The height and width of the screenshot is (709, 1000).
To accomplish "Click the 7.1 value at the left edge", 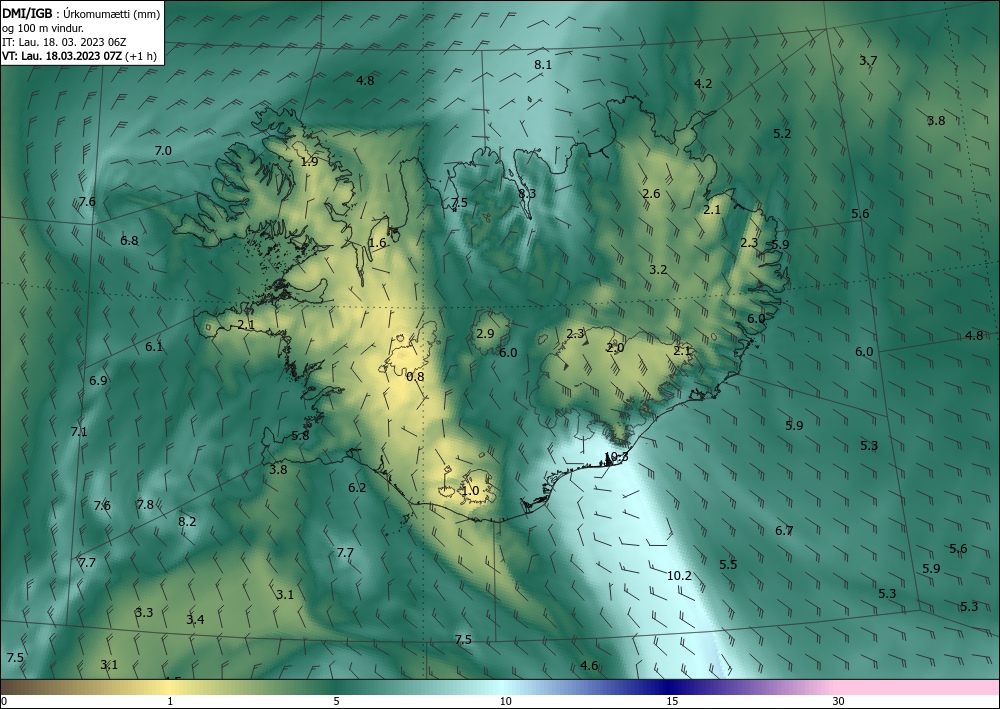I will click(x=78, y=431).
